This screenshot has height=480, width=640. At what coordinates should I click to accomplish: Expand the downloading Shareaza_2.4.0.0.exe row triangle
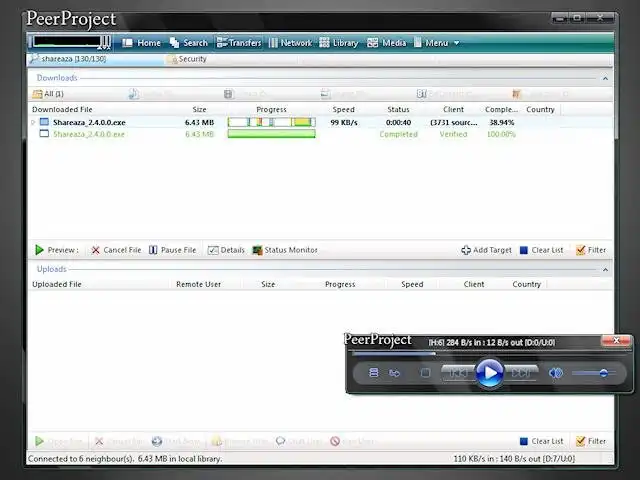tap(33, 122)
